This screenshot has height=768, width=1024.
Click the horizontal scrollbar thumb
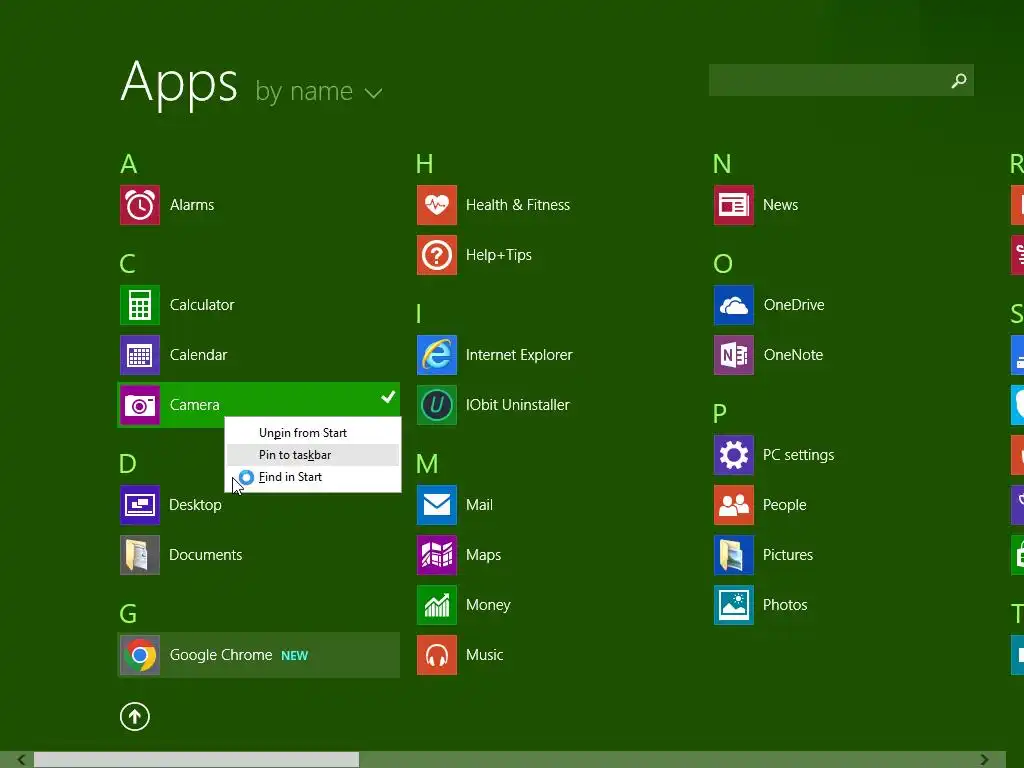(x=197, y=760)
